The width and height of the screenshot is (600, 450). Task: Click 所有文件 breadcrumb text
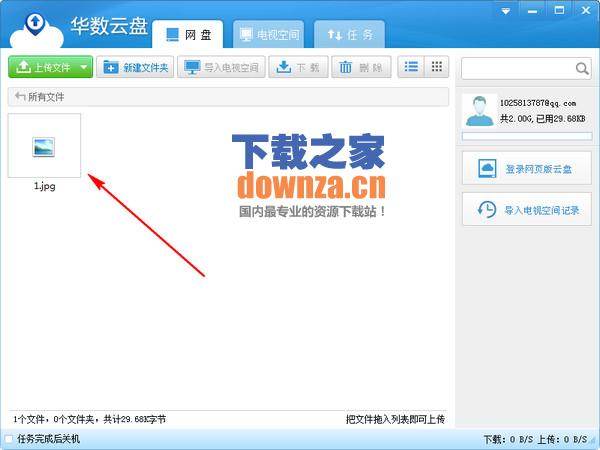pos(46,97)
